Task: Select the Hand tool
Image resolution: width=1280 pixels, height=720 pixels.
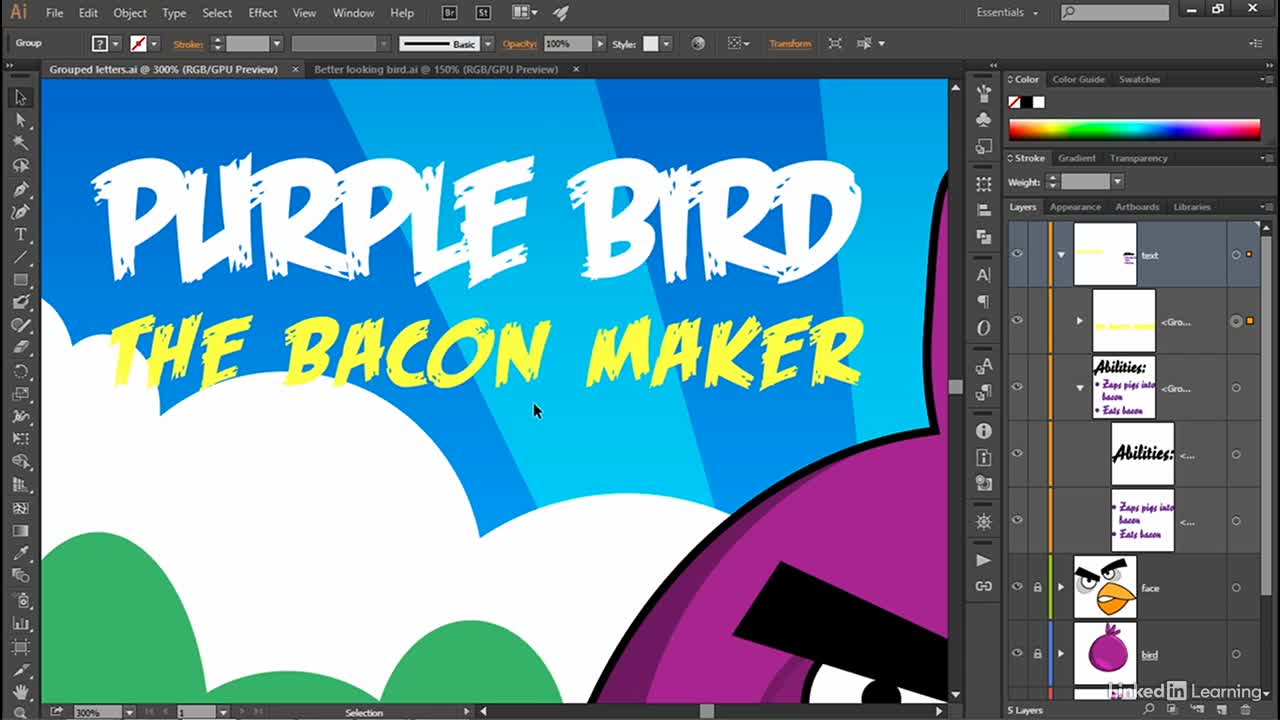Action: pyautogui.click(x=21, y=691)
